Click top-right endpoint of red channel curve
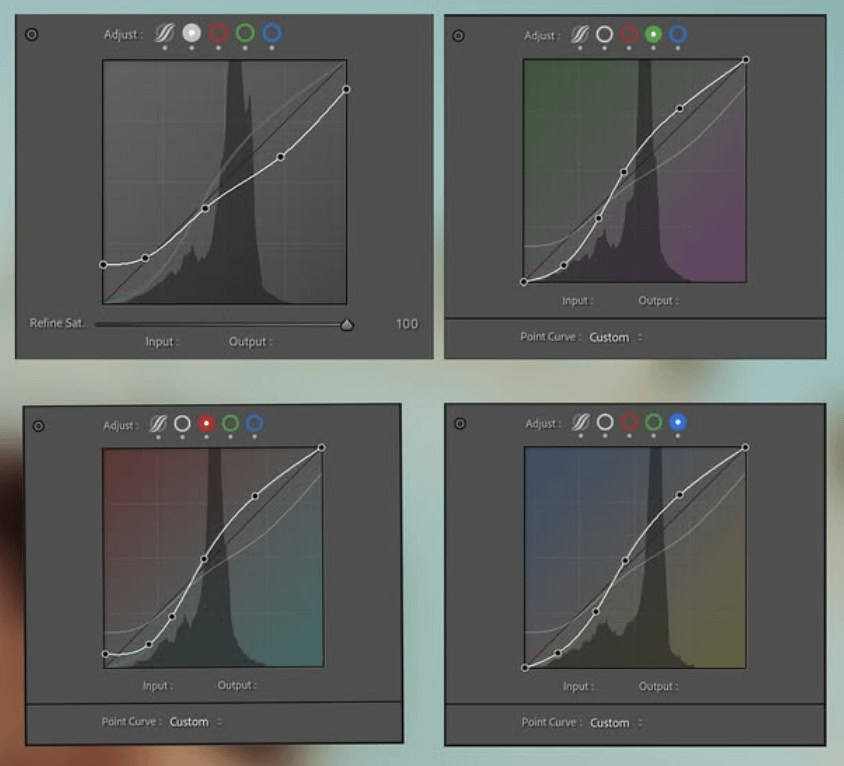 [321, 448]
